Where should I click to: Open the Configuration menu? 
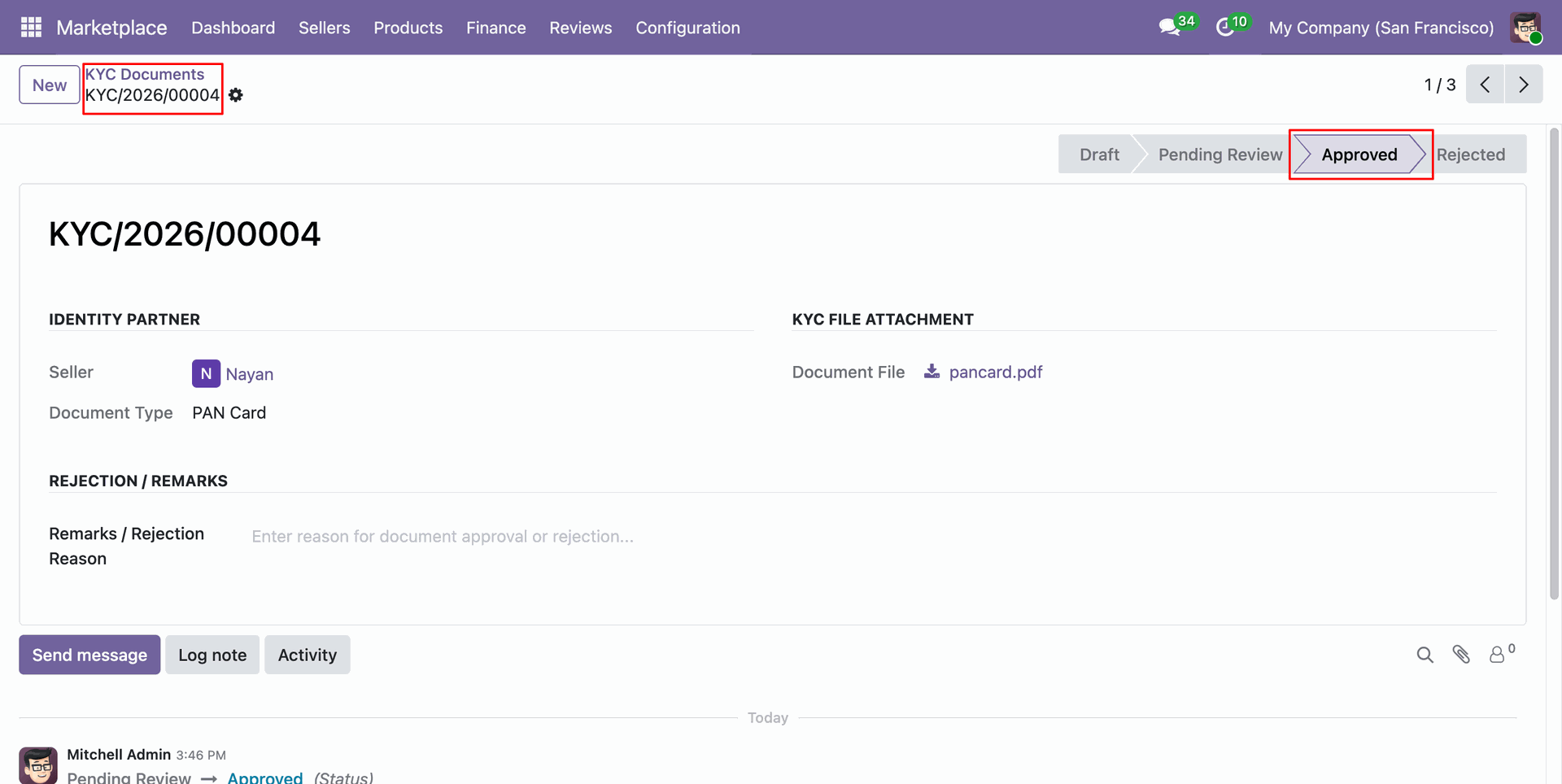[688, 28]
